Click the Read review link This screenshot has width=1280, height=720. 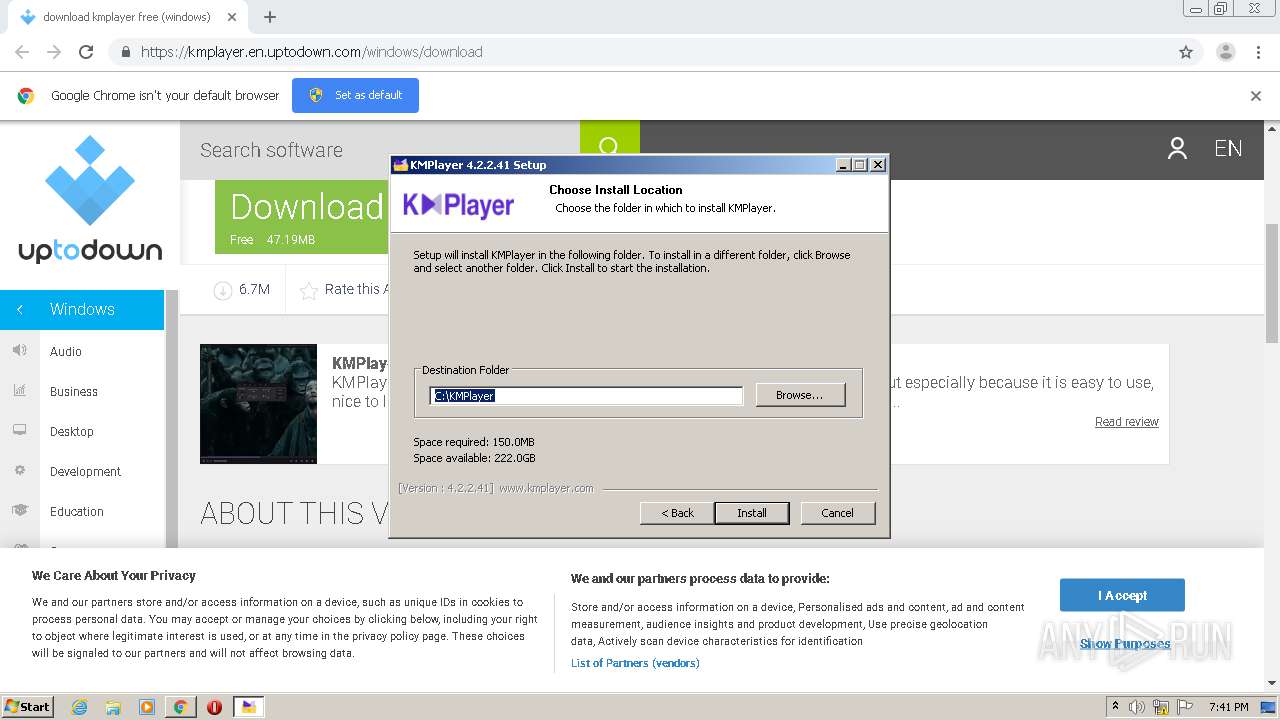pyautogui.click(x=1127, y=422)
